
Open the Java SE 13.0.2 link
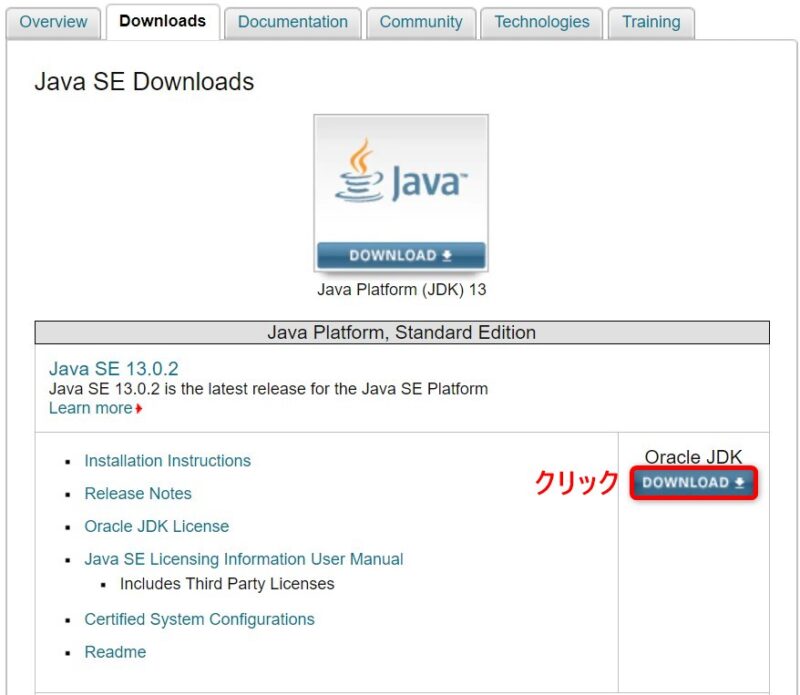115,368
